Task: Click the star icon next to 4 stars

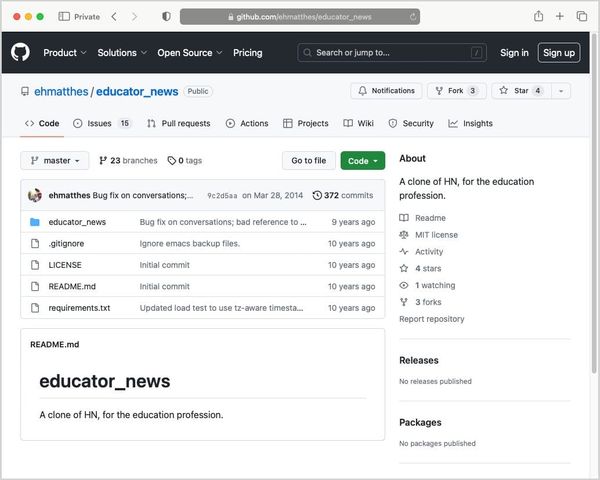Action: pos(404,268)
